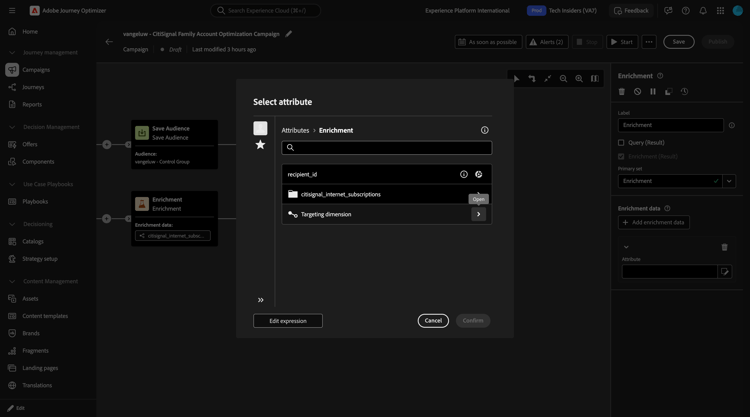Viewport: 750px width, 417px height.
Task: Open the Targeting dimension chevron
Action: click(x=478, y=214)
